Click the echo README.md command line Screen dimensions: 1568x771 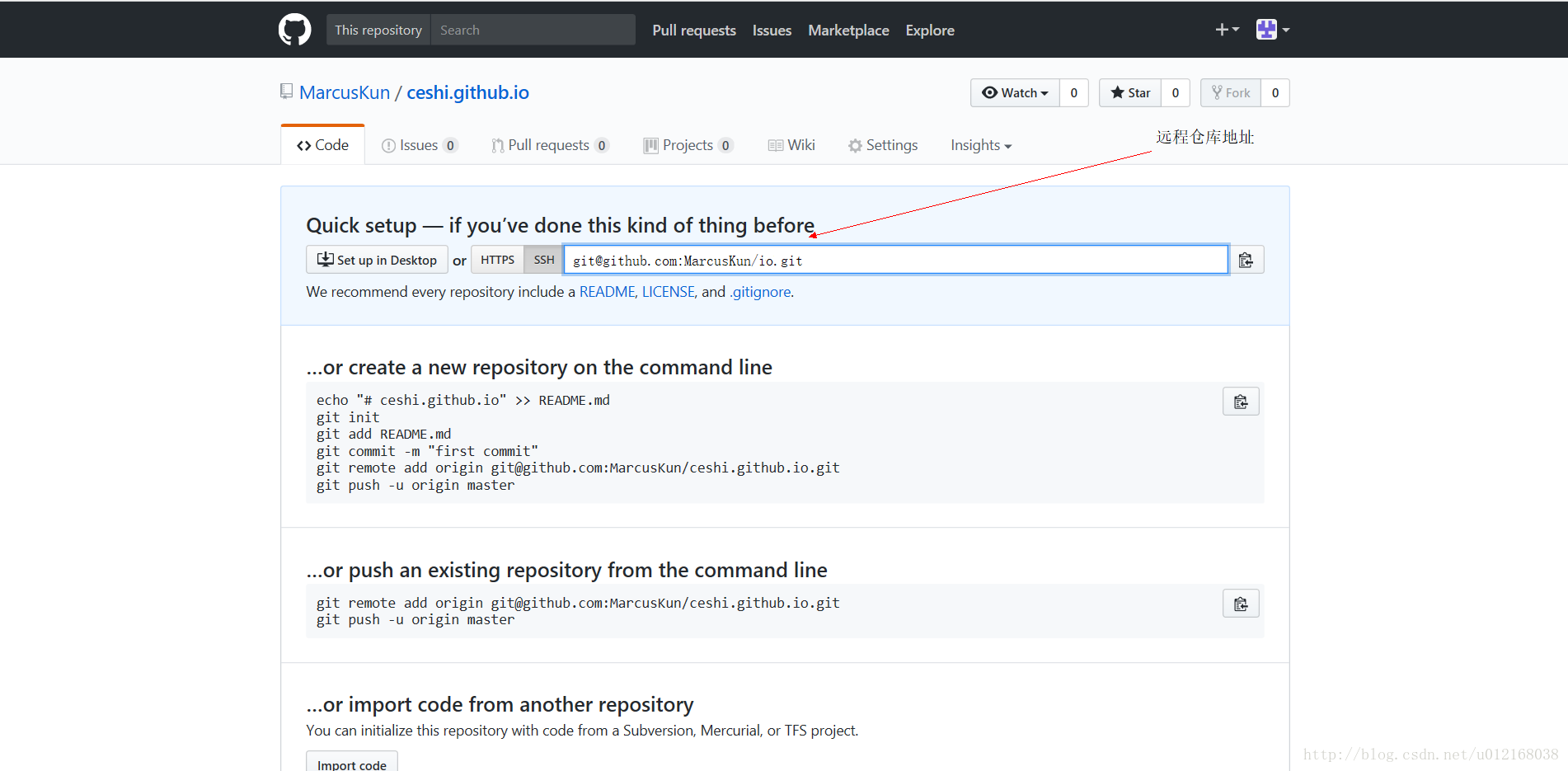coord(463,400)
